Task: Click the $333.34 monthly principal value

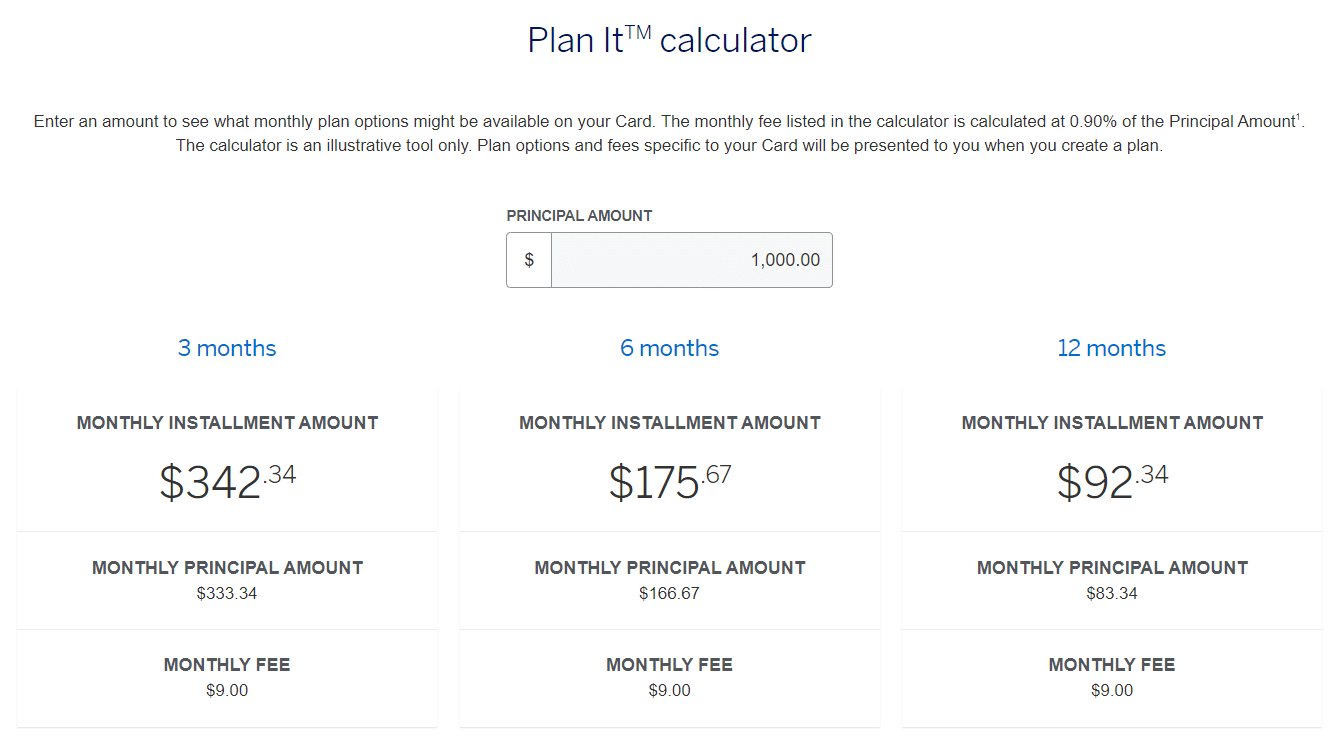Action: (x=227, y=593)
